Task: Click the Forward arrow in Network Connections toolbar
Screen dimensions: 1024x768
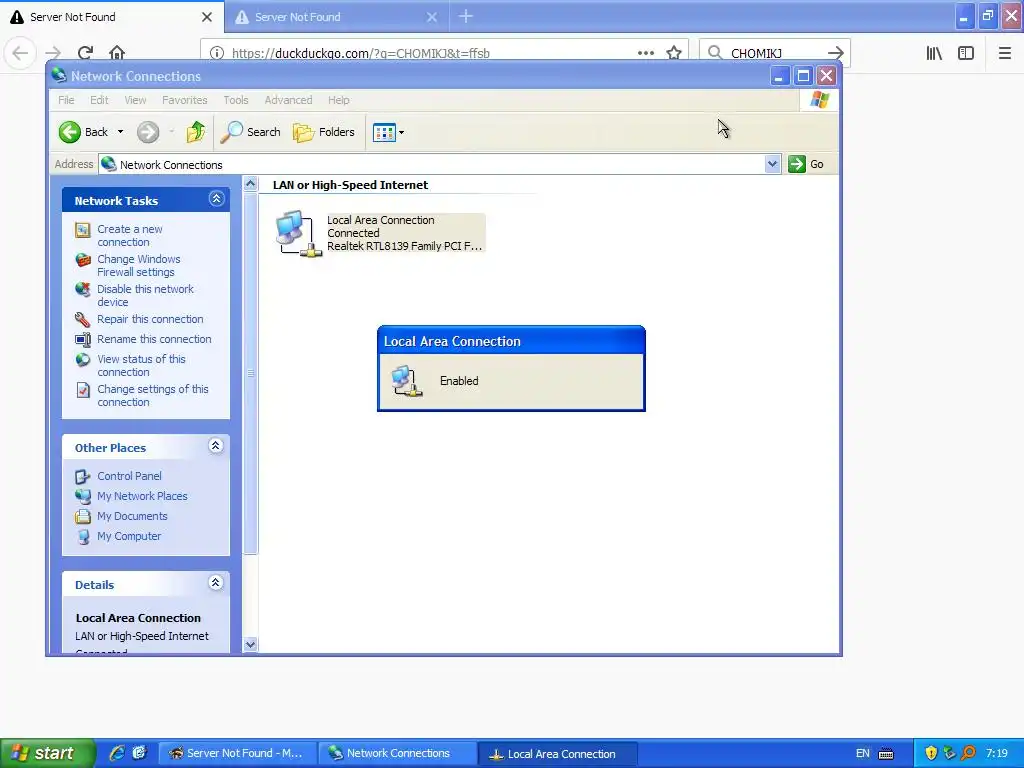Action: click(x=148, y=132)
